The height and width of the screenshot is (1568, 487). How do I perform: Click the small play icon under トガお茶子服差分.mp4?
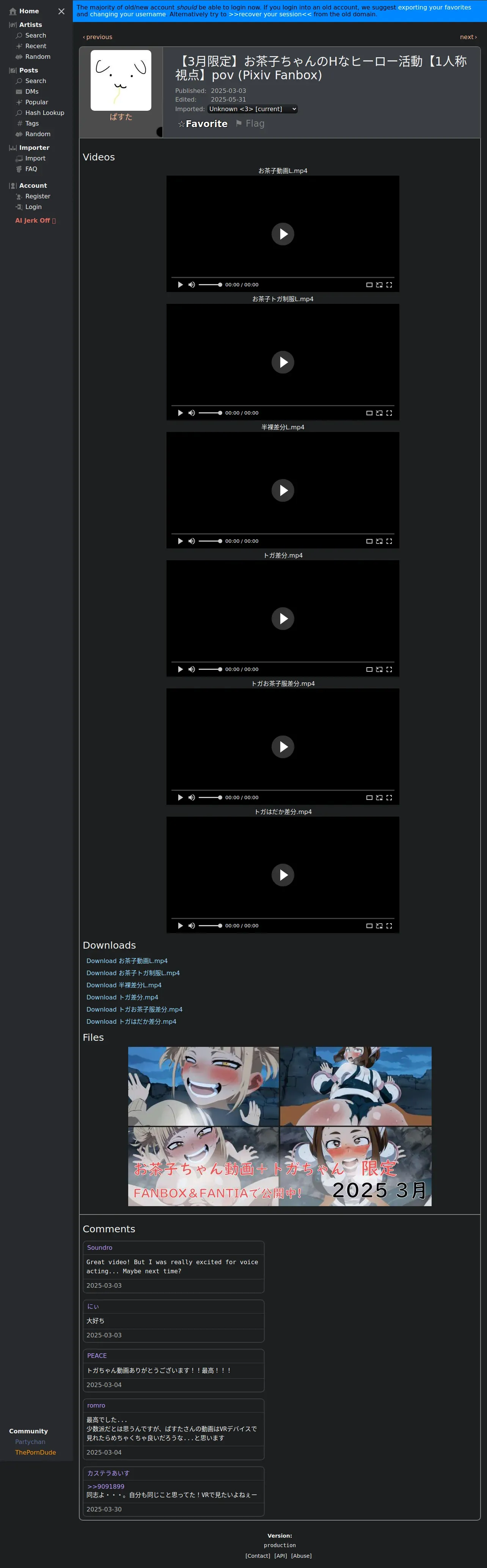[180, 797]
